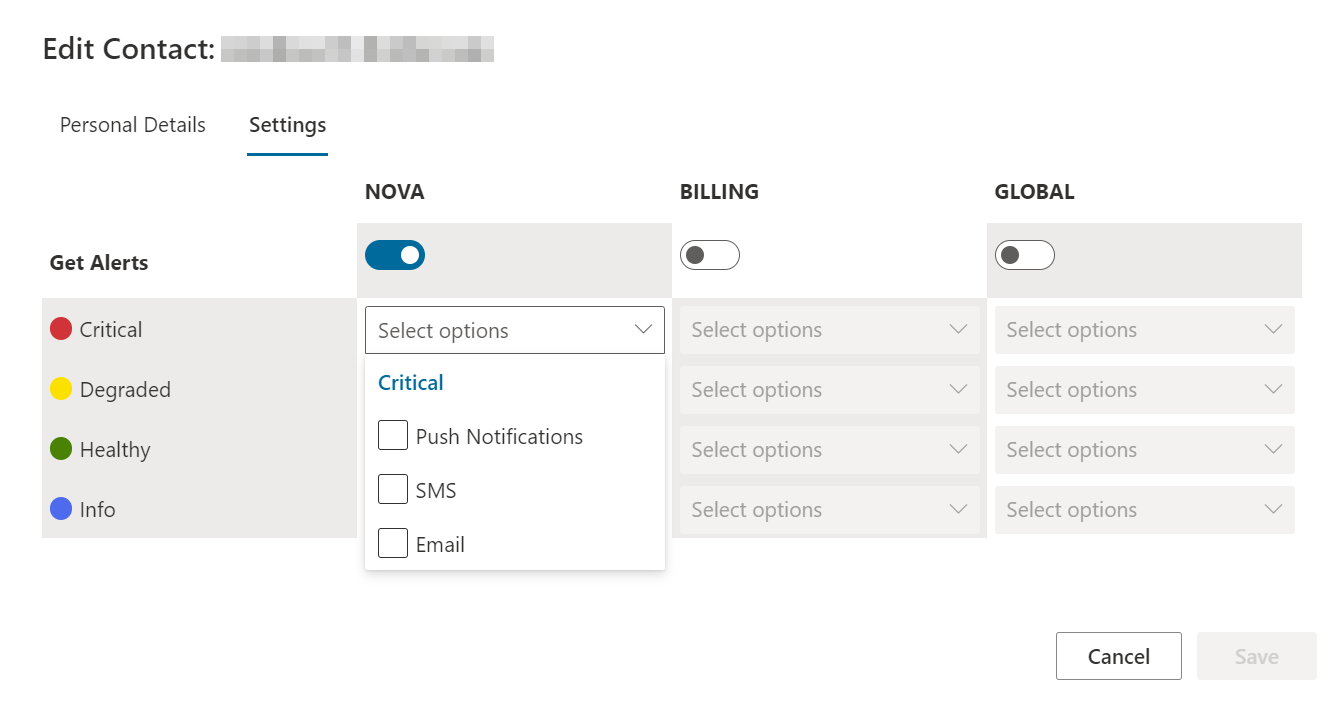The width and height of the screenshot is (1343, 707).
Task: Enable GLOBAL Get Alerts toggle
Action: [1025, 255]
